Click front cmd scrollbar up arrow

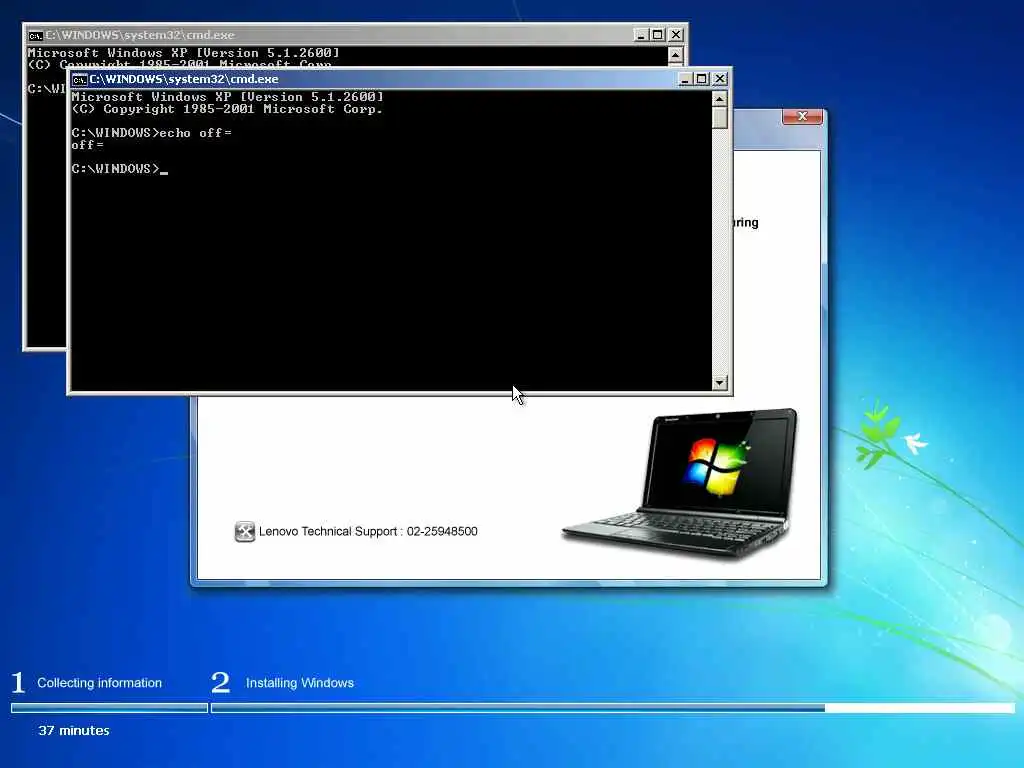720,99
